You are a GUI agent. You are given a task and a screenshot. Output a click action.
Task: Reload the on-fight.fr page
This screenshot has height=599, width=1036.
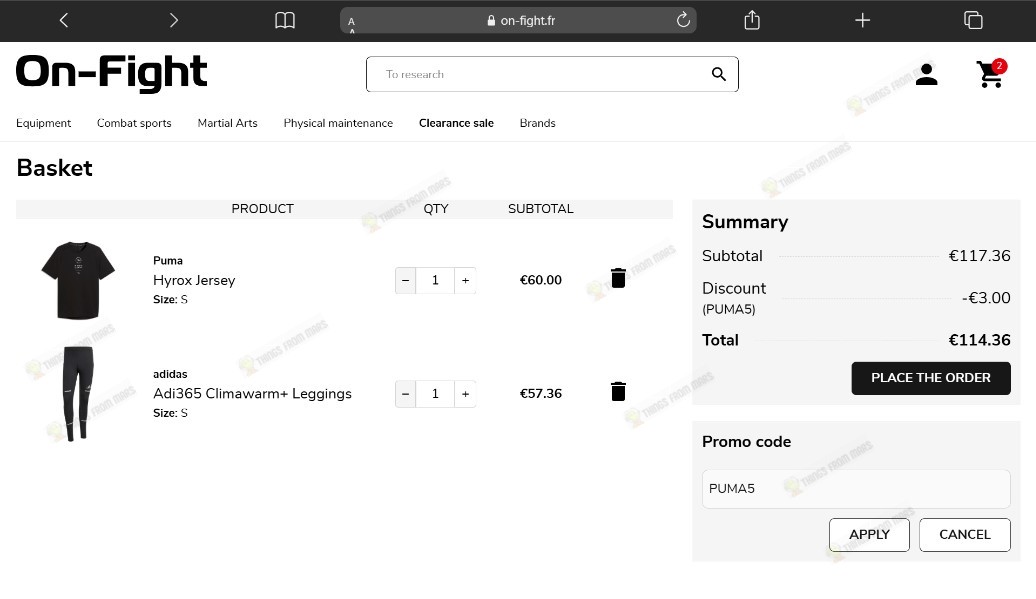(x=683, y=20)
